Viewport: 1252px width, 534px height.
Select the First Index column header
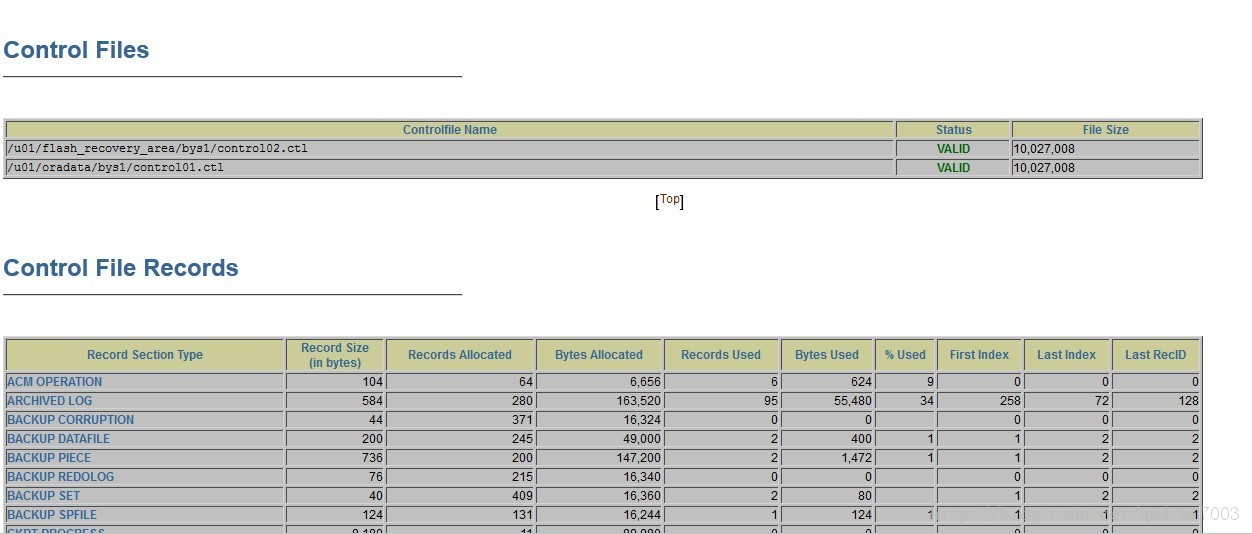click(x=979, y=355)
